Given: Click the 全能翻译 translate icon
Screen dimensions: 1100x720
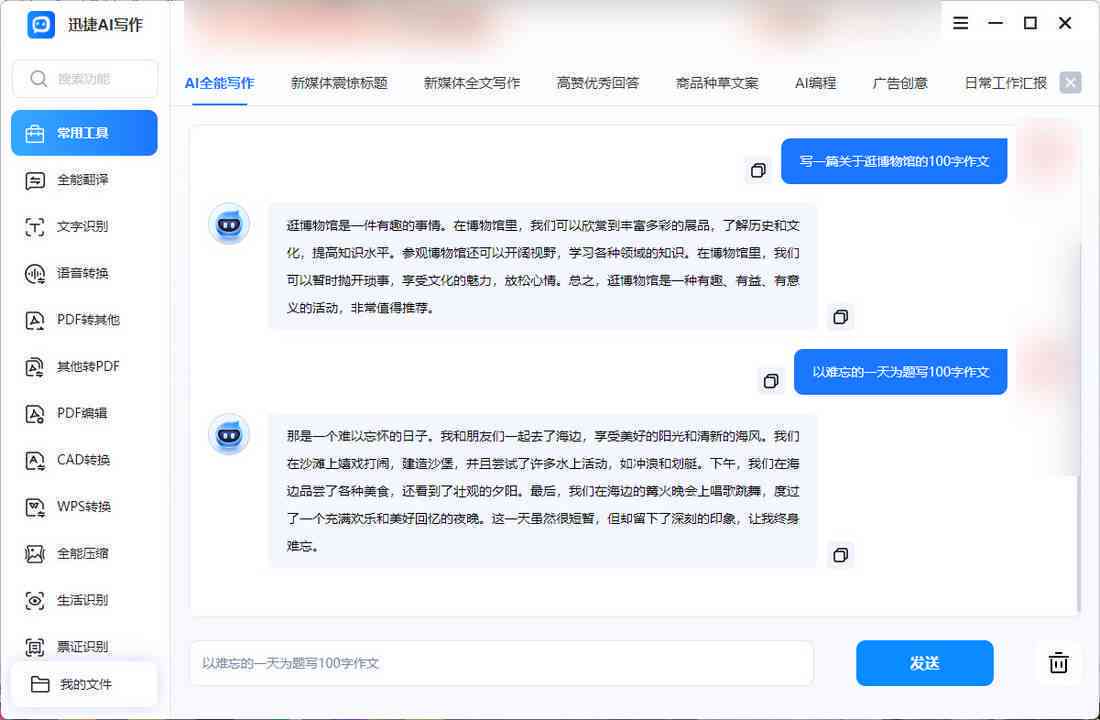Looking at the screenshot, I should [x=34, y=180].
